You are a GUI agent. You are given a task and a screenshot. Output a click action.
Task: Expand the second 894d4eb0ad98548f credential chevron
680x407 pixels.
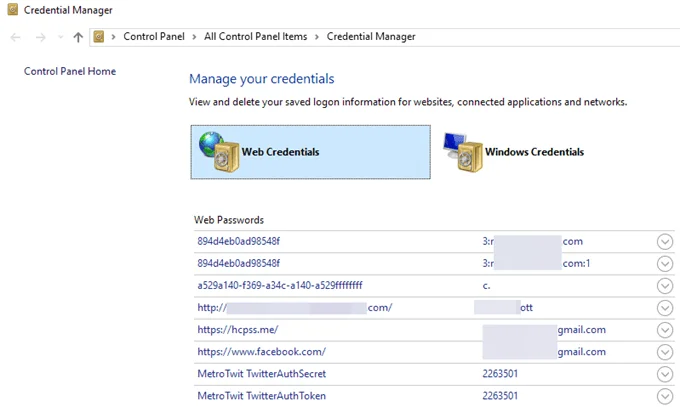(x=665, y=264)
